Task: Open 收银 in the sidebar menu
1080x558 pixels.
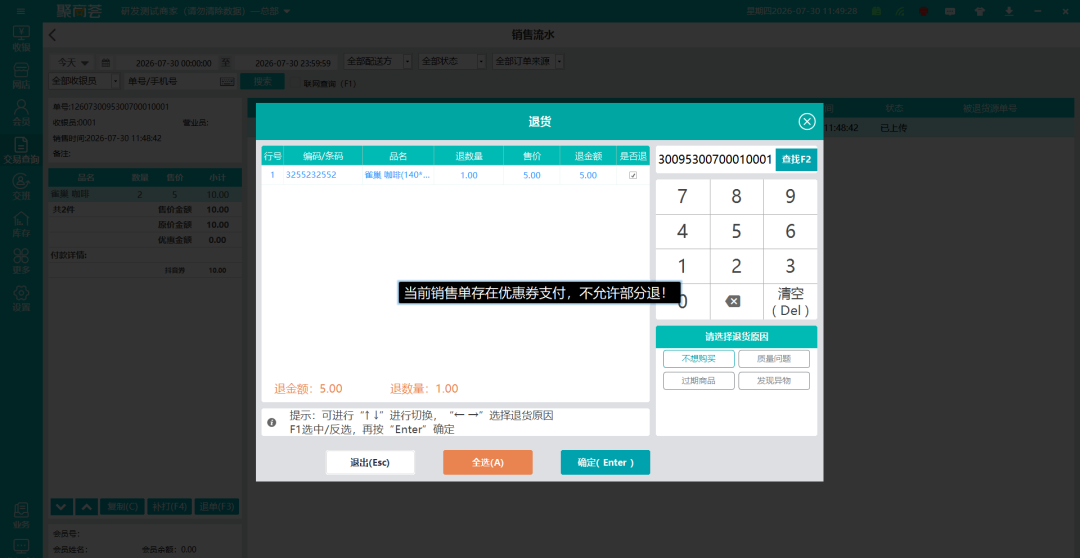Action: click(21, 38)
